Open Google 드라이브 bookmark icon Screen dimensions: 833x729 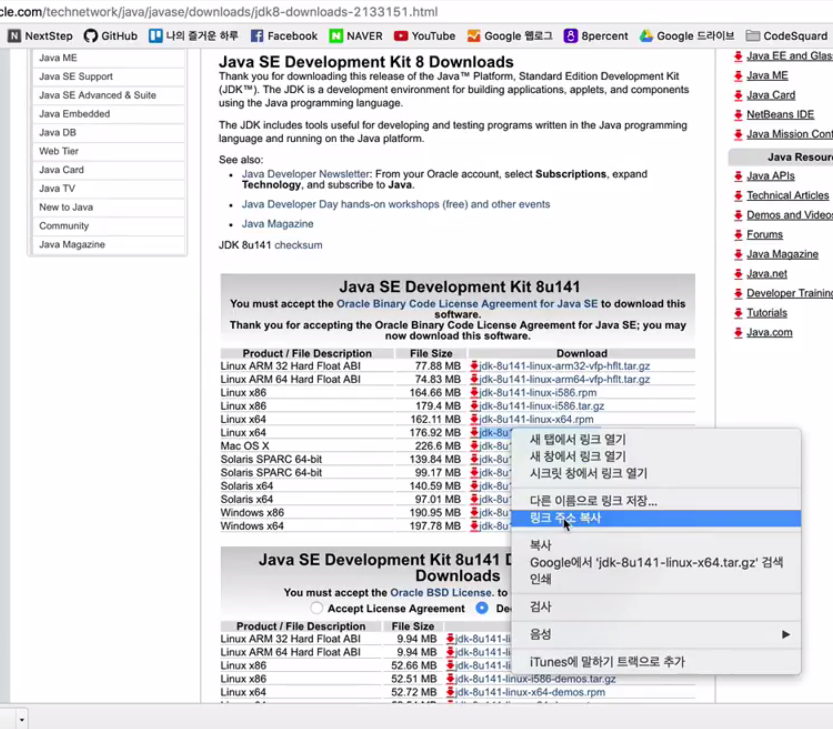point(646,36)
